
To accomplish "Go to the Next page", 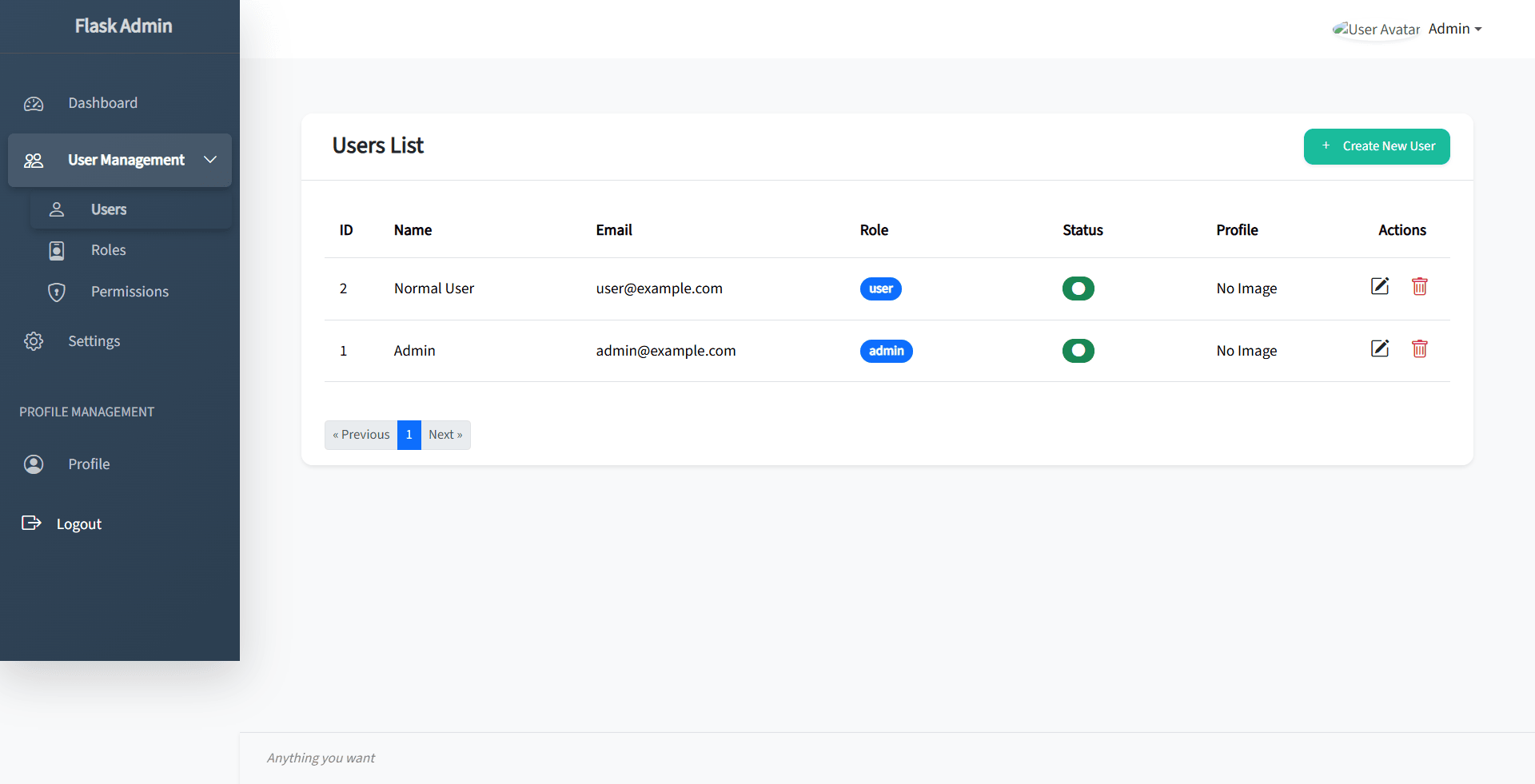I will coord(445,435).
